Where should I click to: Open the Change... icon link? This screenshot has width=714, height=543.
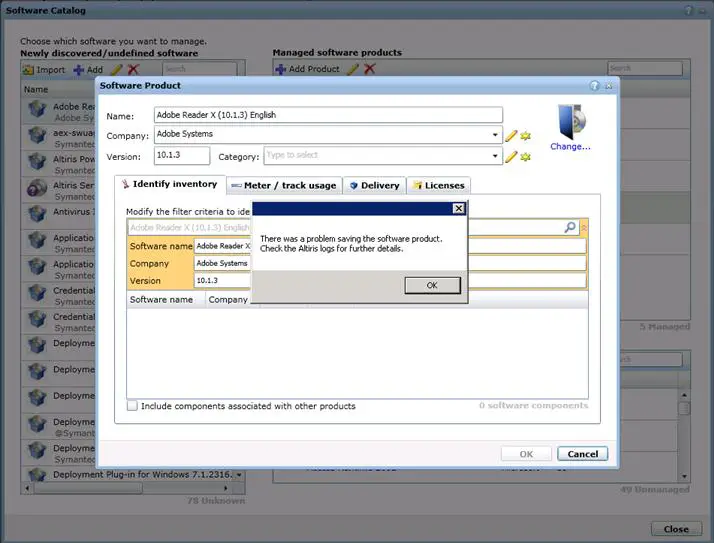pyautogui.click(x=570, y=147)
